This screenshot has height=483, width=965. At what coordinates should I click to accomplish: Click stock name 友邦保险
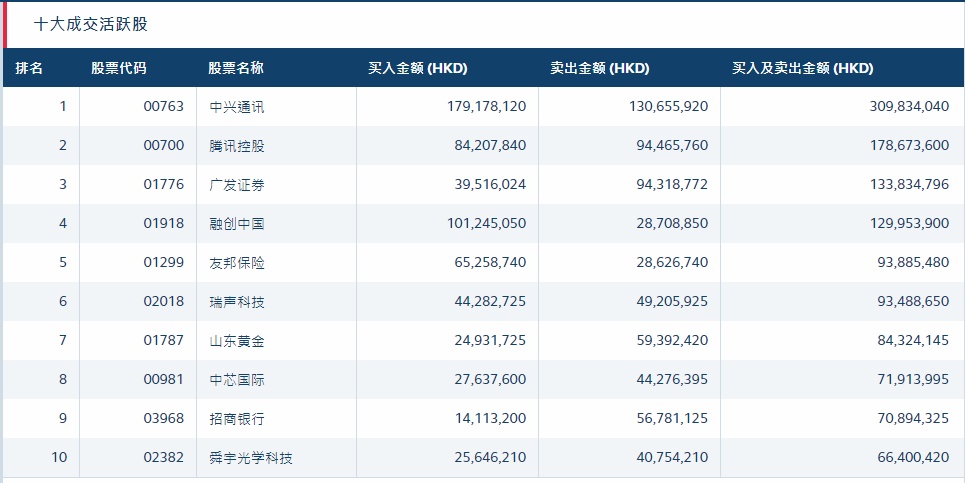(x=237, y=263)
